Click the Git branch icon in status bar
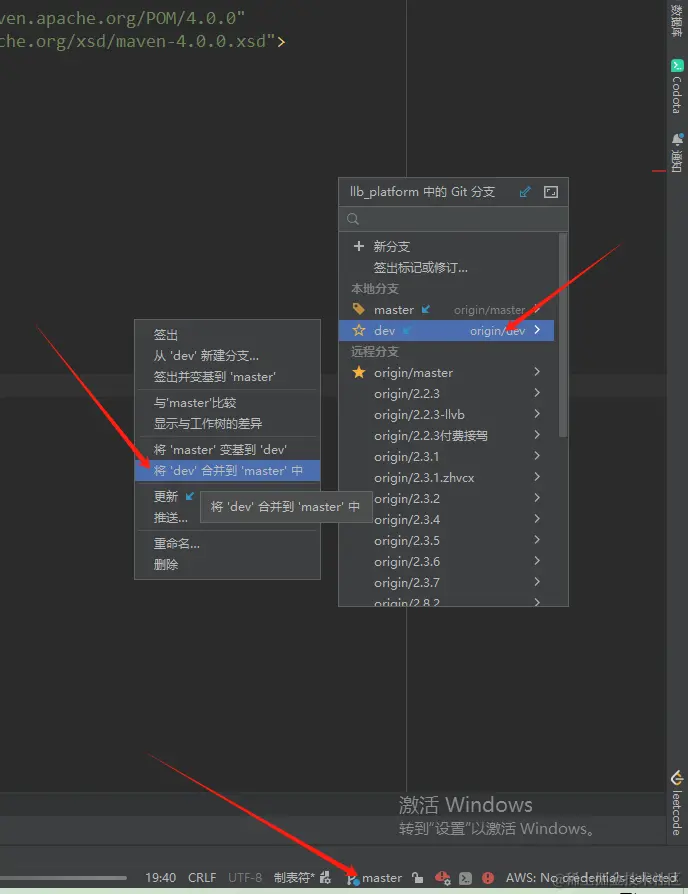The height and width of the screenshot is (894, 688). tap(352, 878)
